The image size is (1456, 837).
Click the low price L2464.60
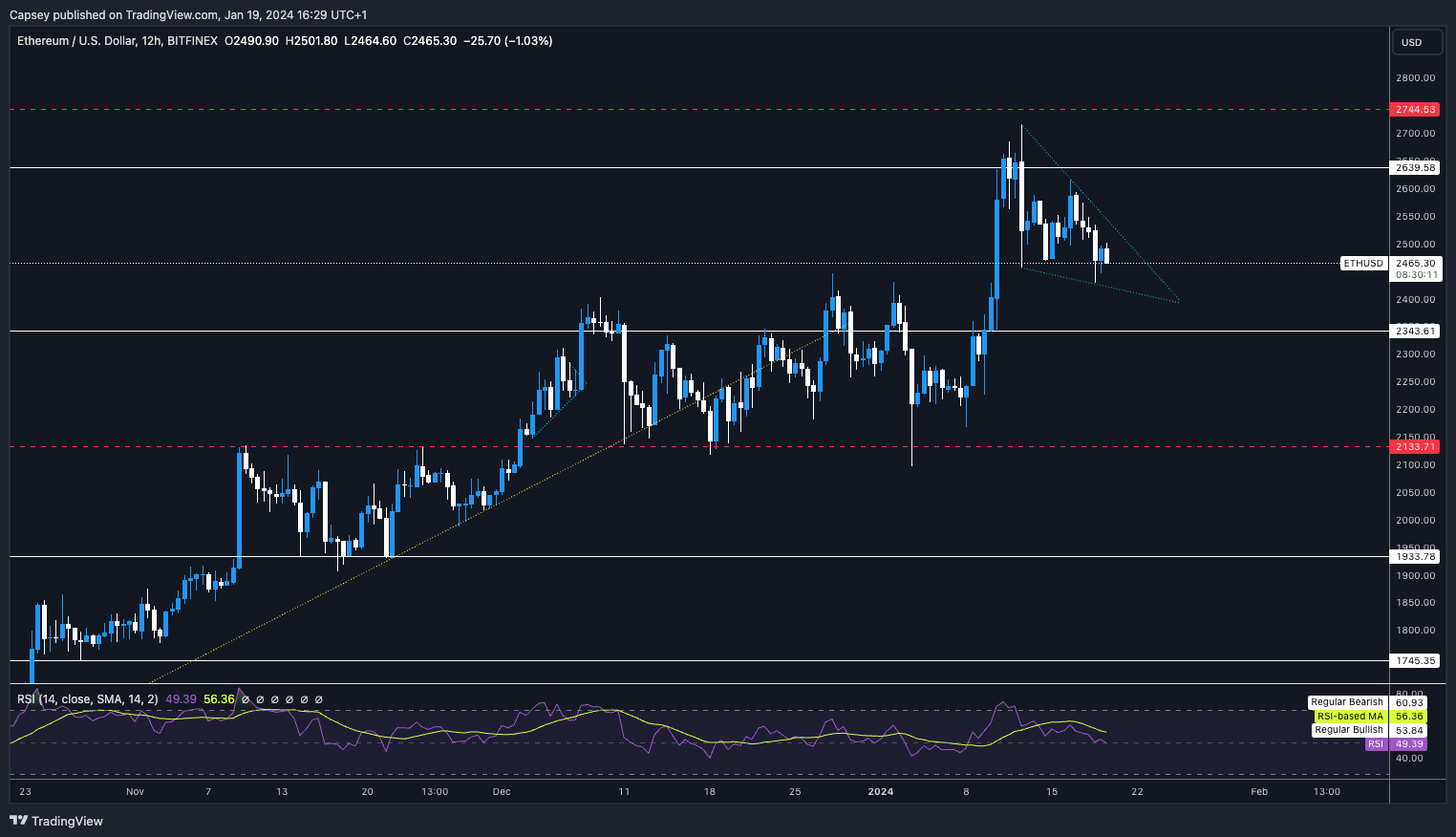pos(370,41)
